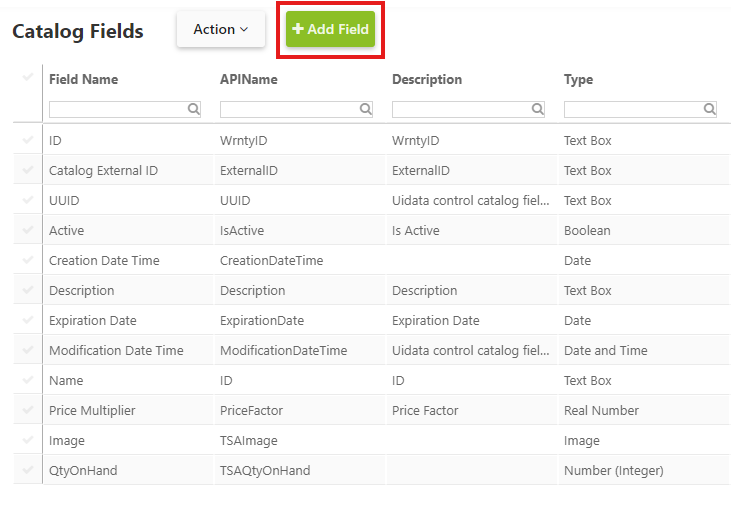Click search icon in Field Name filter
Screen dimensions: 731x507
coord(194,110)
